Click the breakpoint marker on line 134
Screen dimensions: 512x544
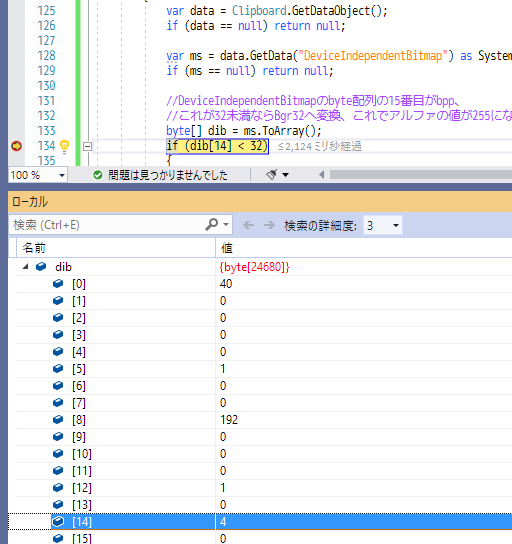tap(16, 146)
